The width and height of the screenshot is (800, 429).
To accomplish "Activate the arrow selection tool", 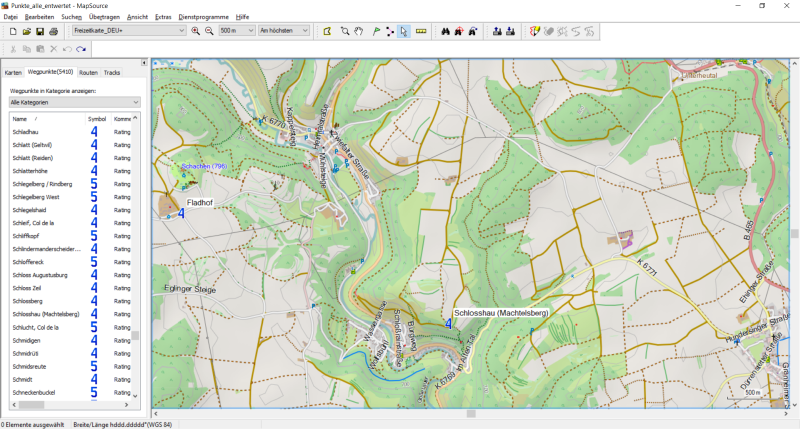I will click(x=403, y=31).
